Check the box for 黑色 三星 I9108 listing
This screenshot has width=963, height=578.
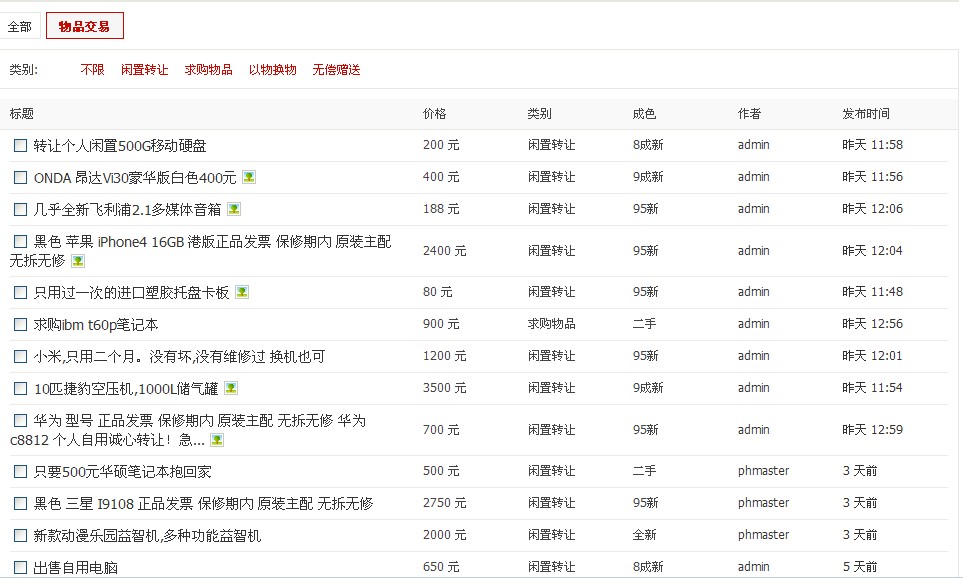click(20, 504)
